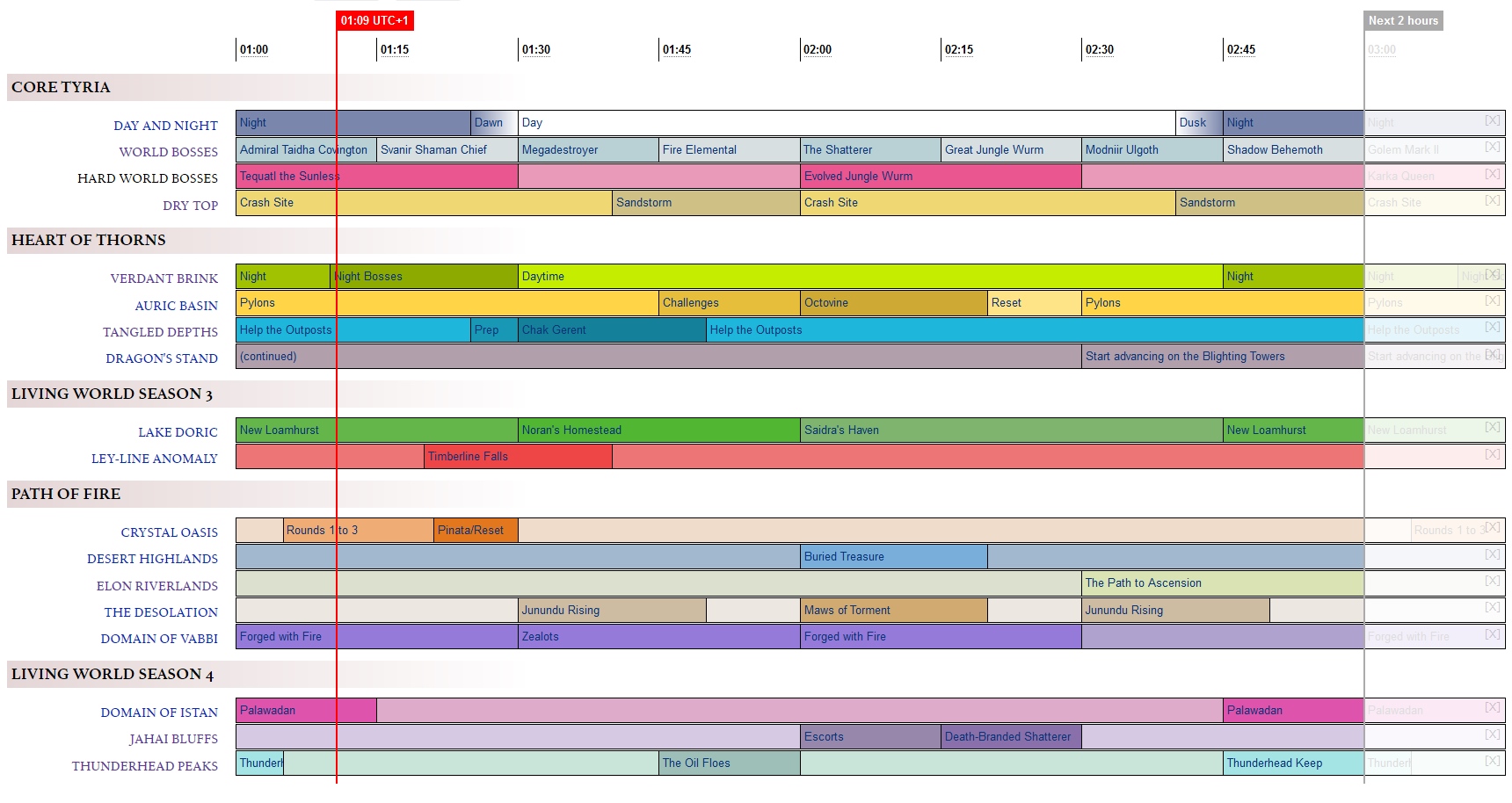The height and width of the screenshot is (803, 1512).
Task: Hide the Jahai Bluffs row with [x]
Action: point(1492,734)
